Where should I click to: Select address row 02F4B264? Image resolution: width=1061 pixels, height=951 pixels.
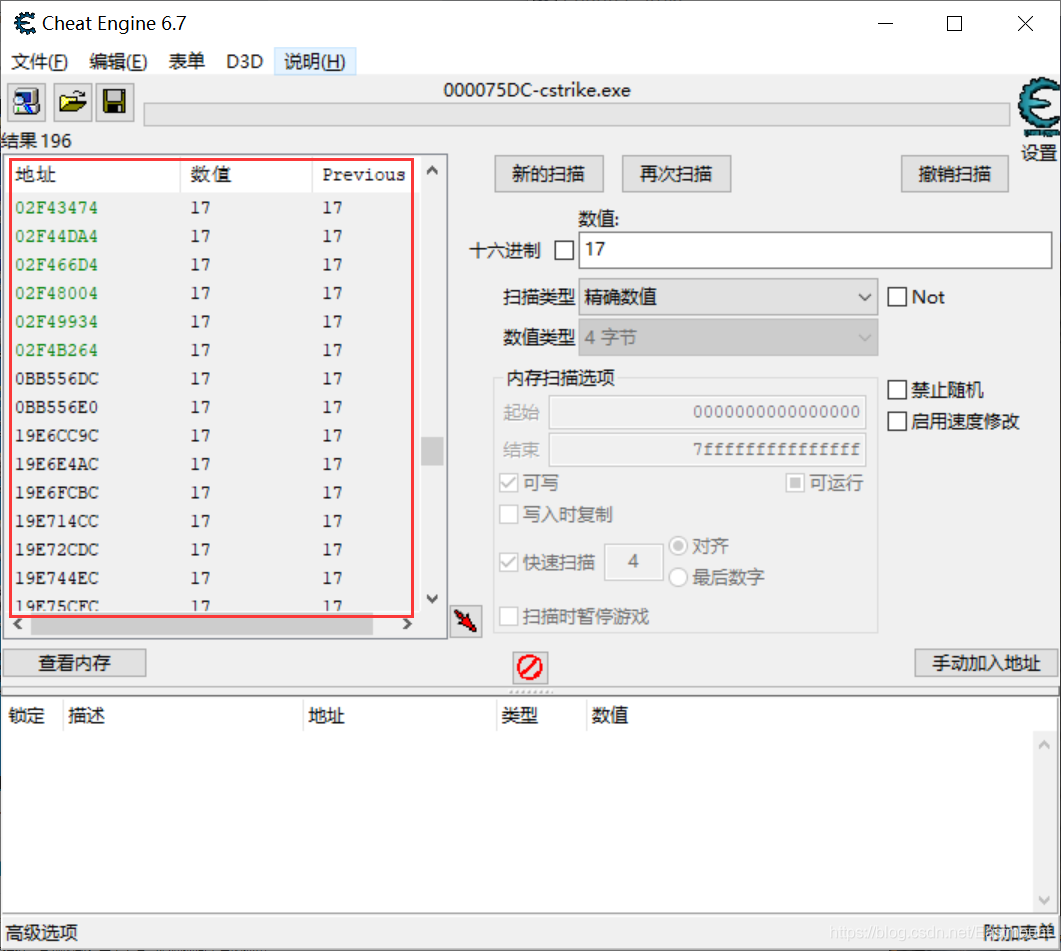point(211,350)
